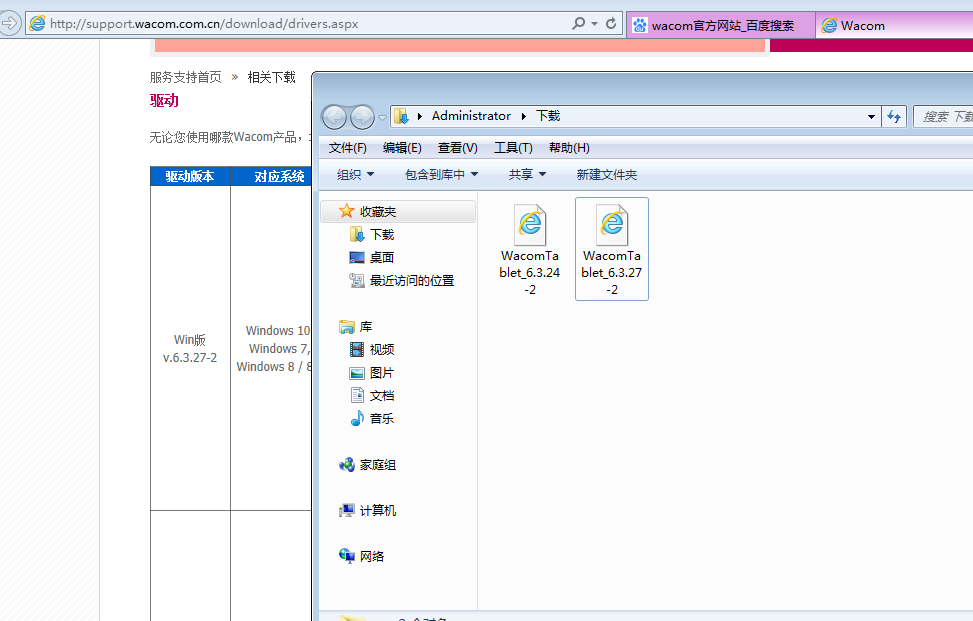
Task: Click the 驱动 page heading
Action: tap(164, 101)
